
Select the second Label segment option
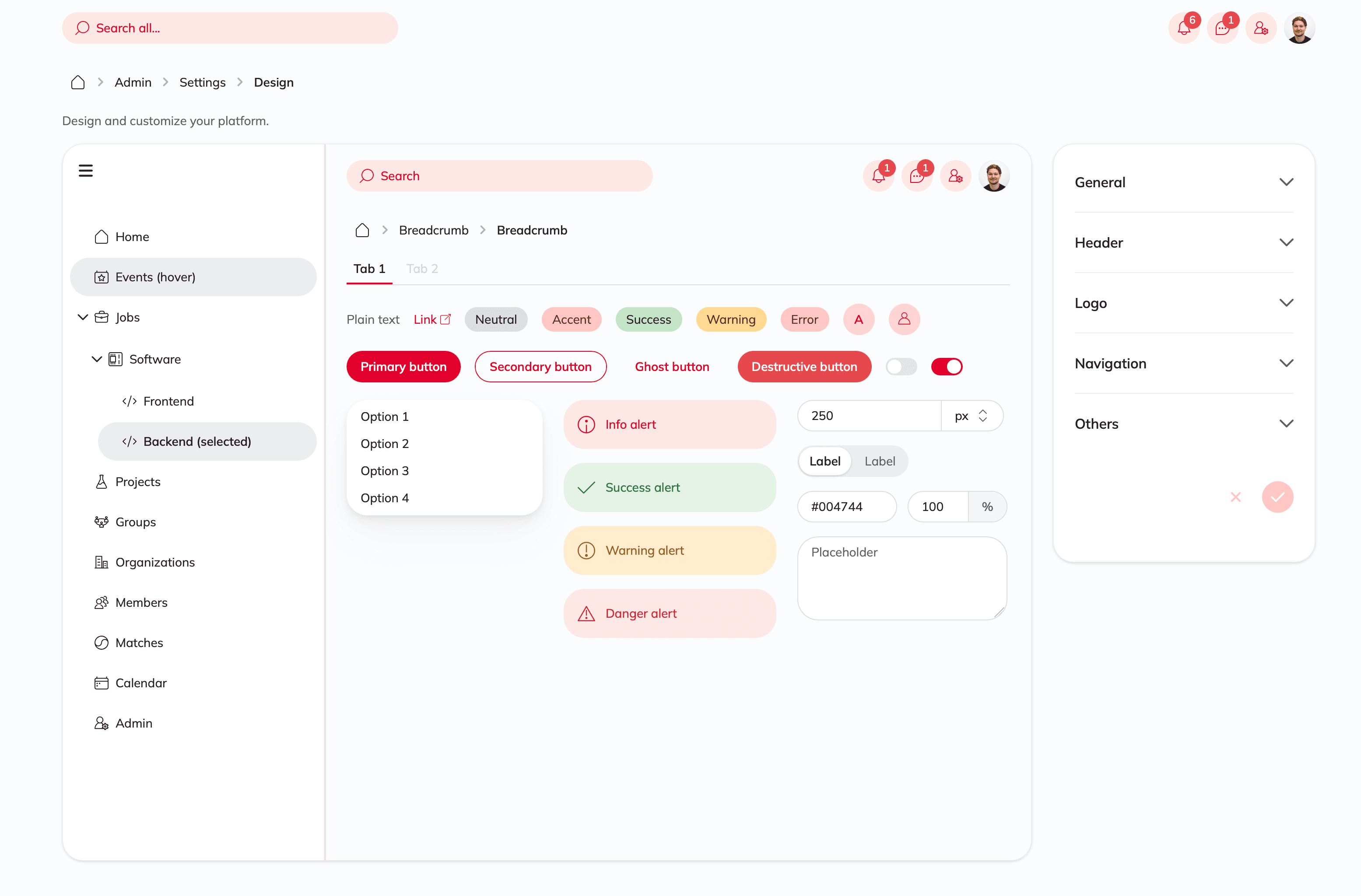click(880, 461)
